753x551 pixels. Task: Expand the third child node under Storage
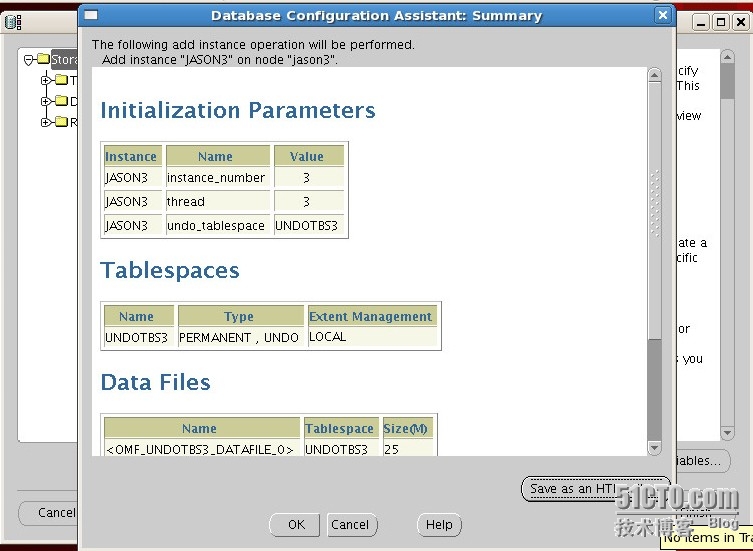click(x=46, y=122)
